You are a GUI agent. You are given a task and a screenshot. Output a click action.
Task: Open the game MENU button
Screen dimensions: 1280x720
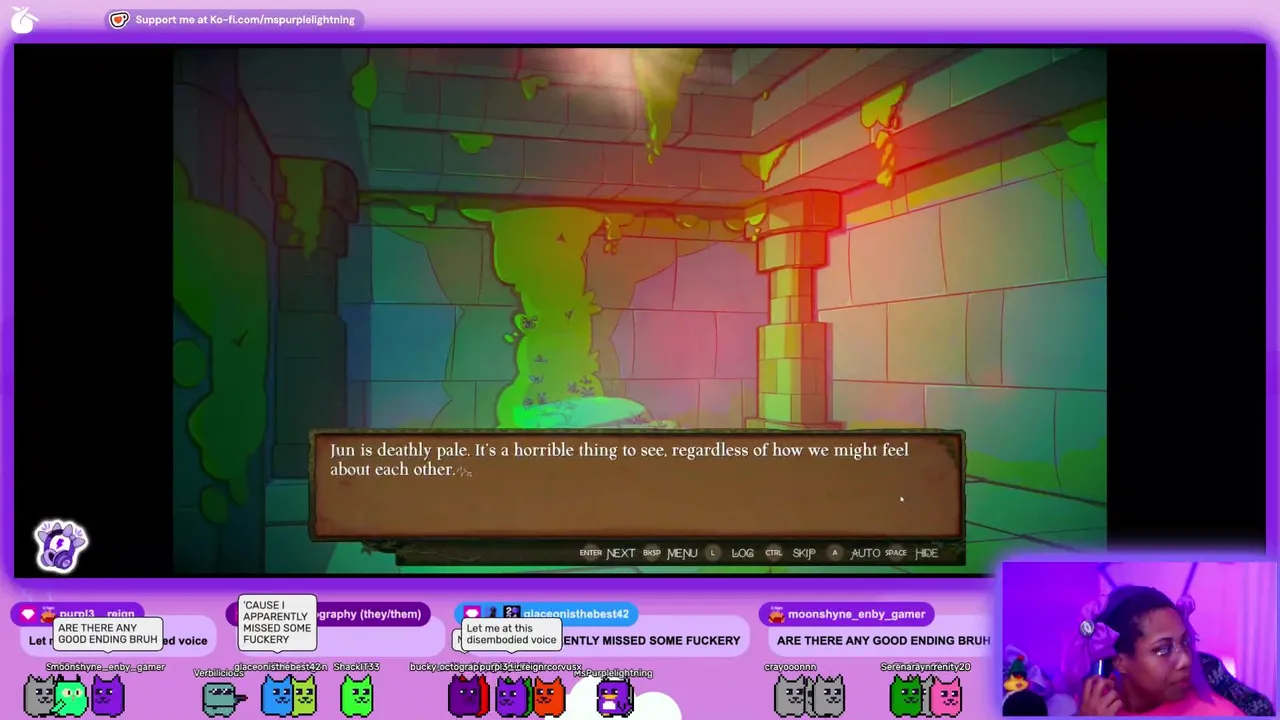(x=682, y=553)
